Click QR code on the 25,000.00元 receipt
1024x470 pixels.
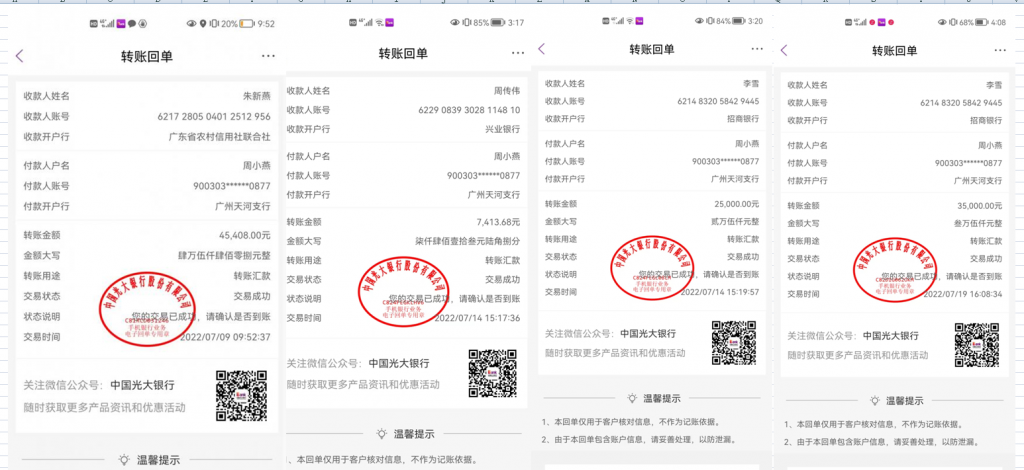(x=734, y=342)
